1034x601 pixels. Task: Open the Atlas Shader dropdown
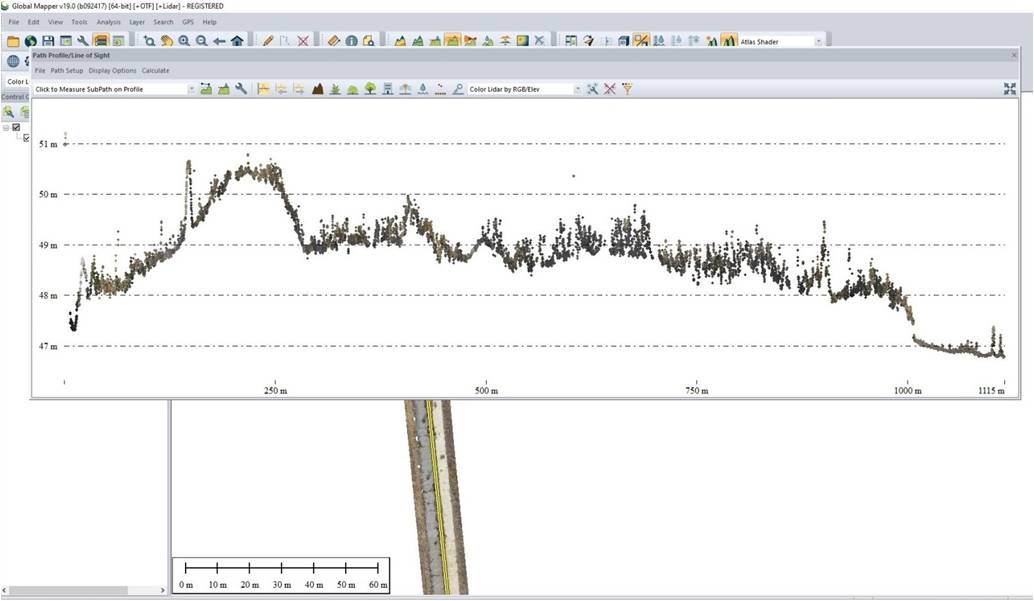(x=818, y=41)
